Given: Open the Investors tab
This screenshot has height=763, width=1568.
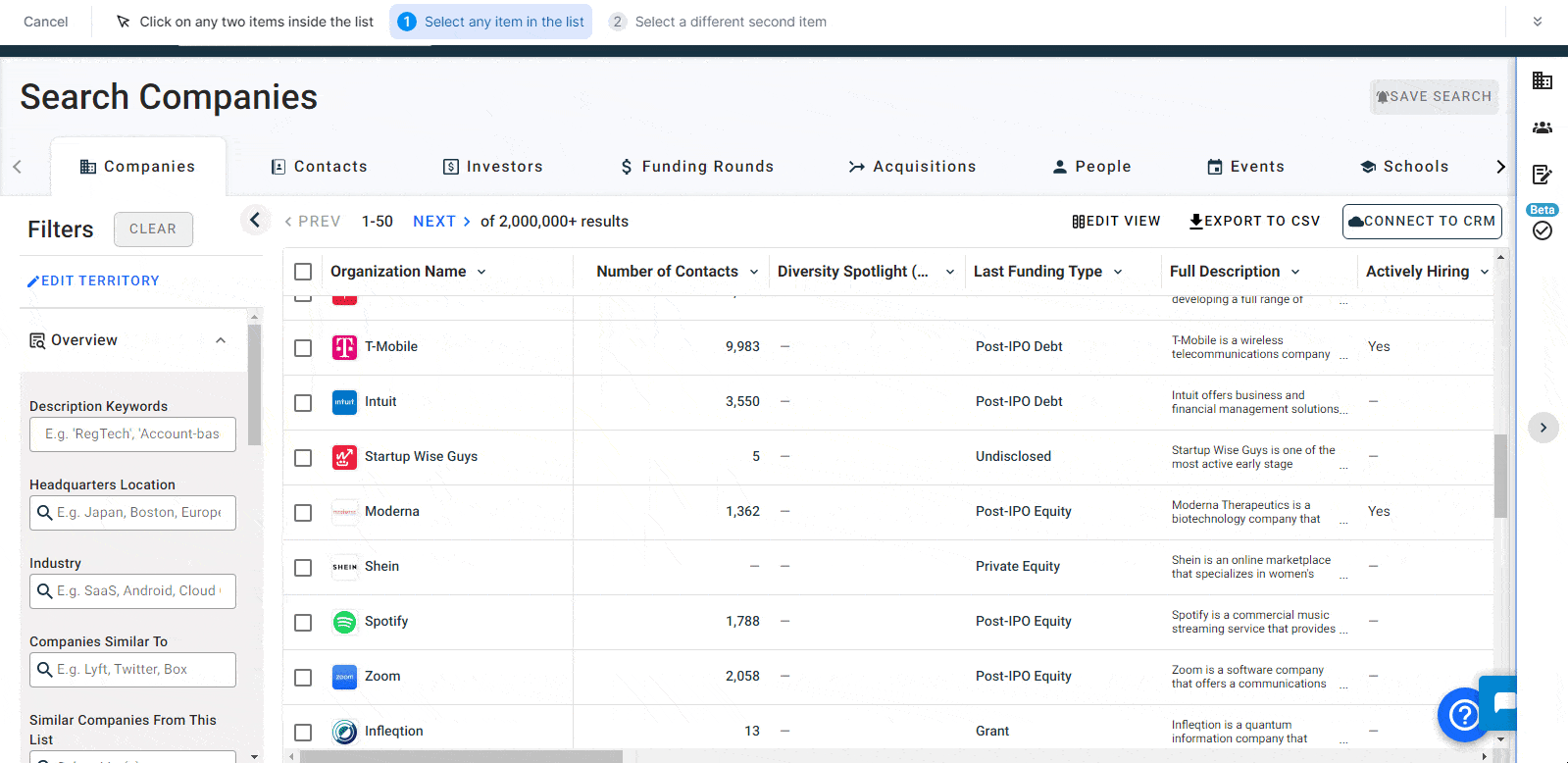Looking at the screenshot, I should (493, 167).
